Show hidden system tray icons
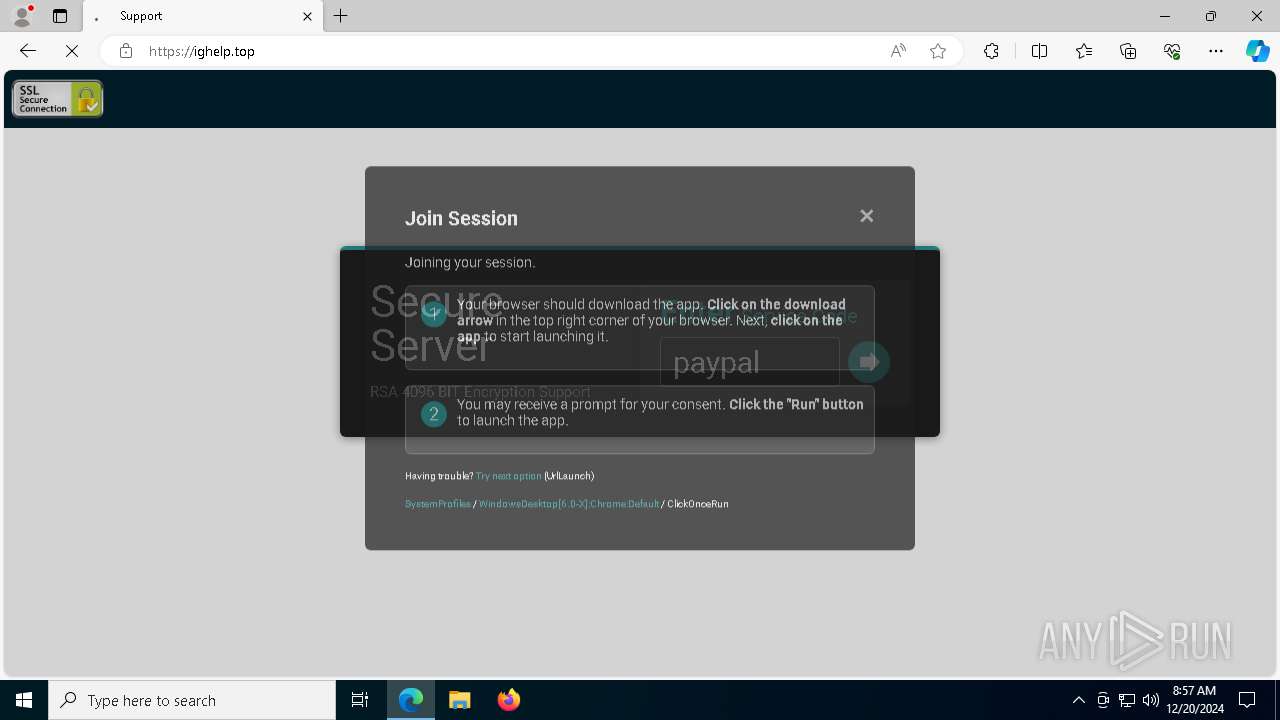This screenshot has height=720, width=1280. point(1078,700)
